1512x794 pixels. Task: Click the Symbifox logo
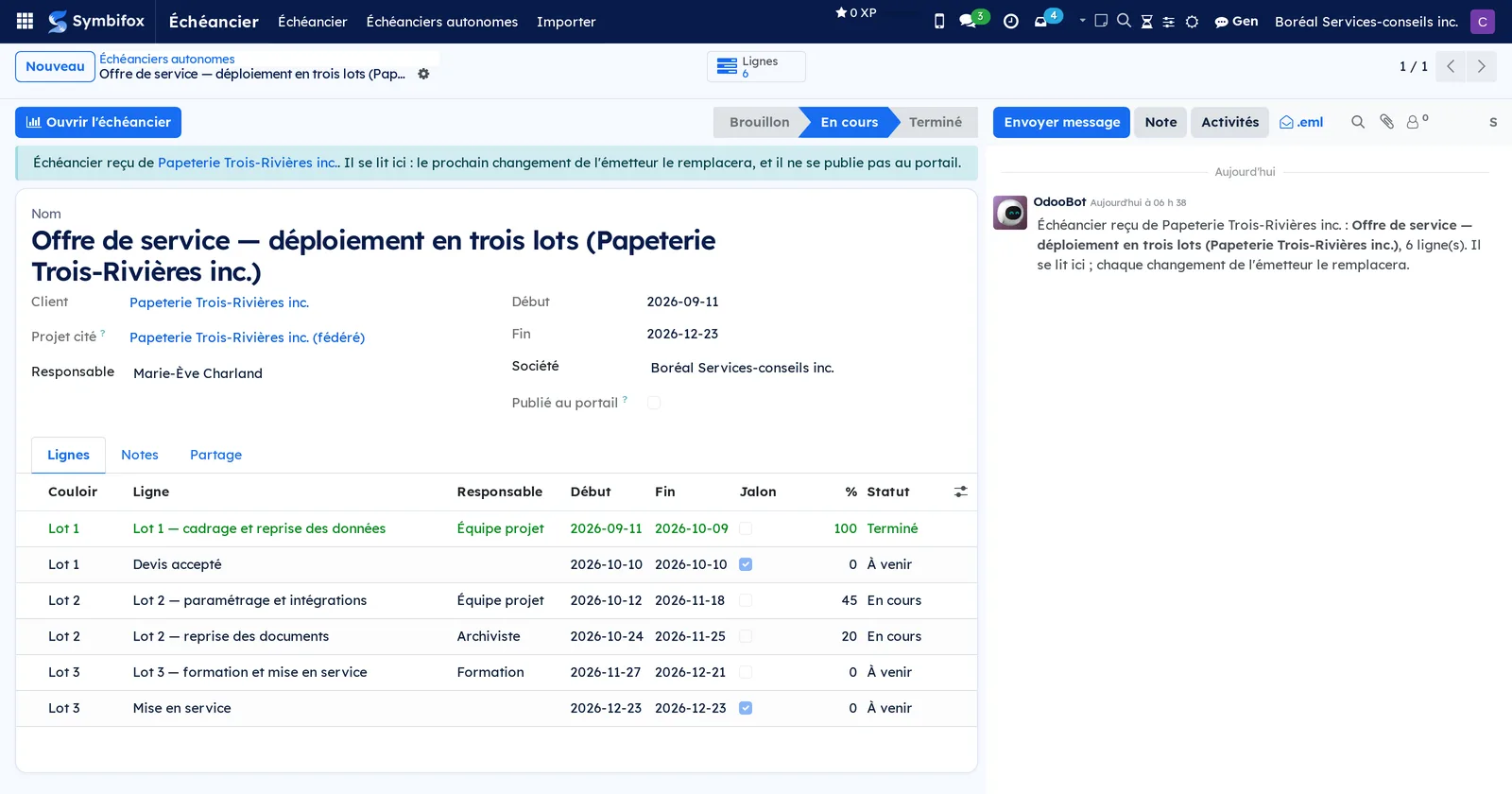(96, 21)
